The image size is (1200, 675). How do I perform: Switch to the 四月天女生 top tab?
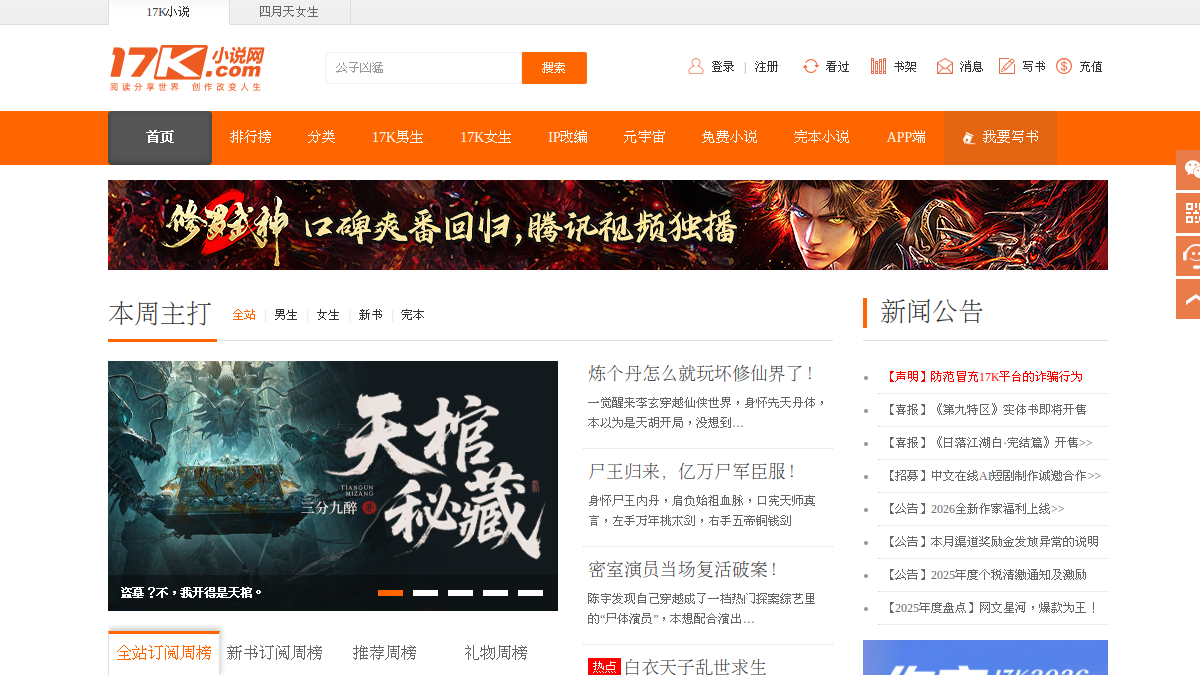tap(289, 12)
